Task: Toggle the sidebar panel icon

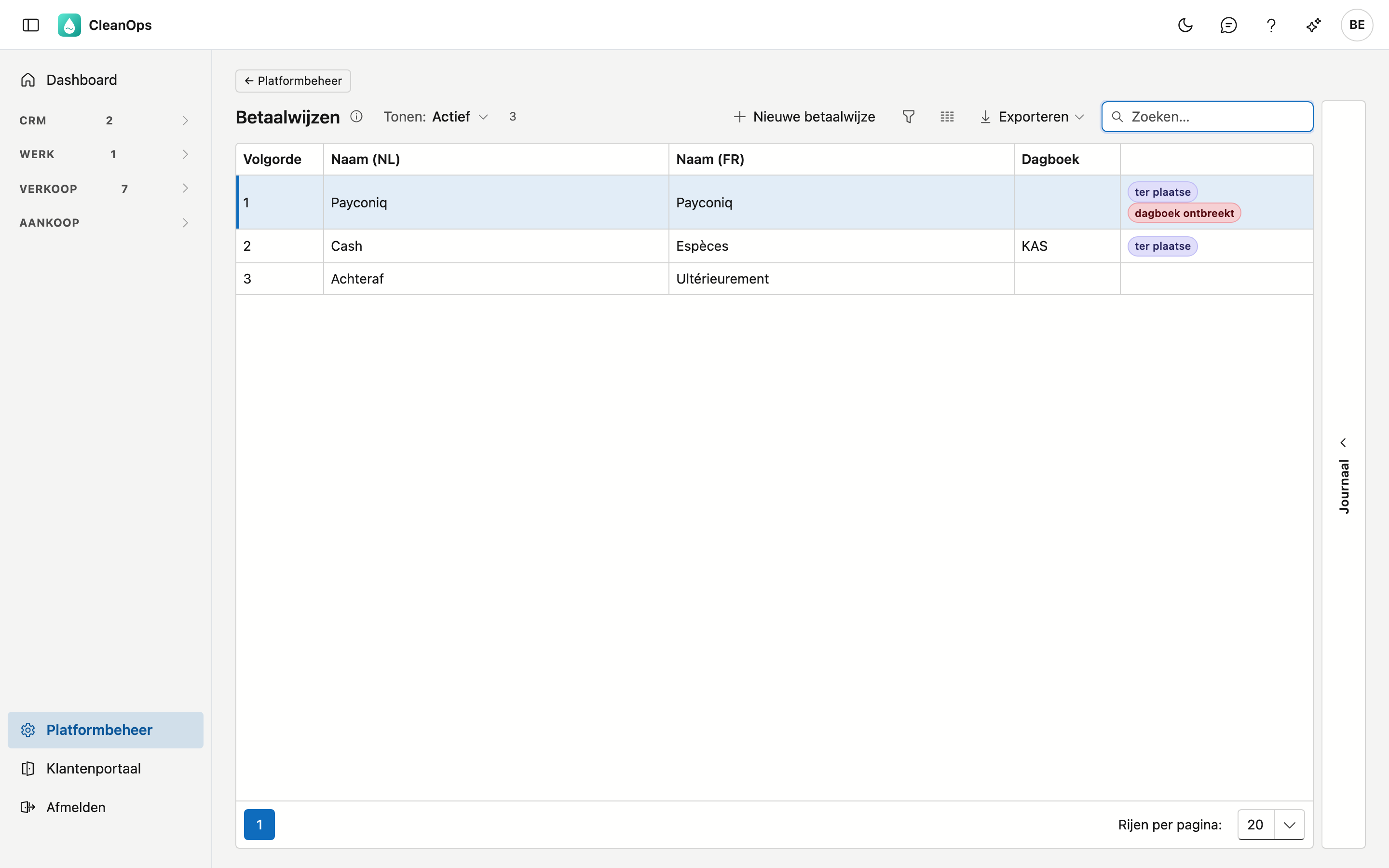Action: [30, 25]
